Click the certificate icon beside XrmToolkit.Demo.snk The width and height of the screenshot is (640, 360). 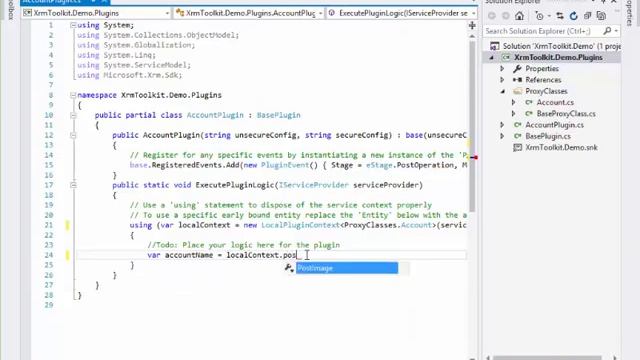click(518, 147)
